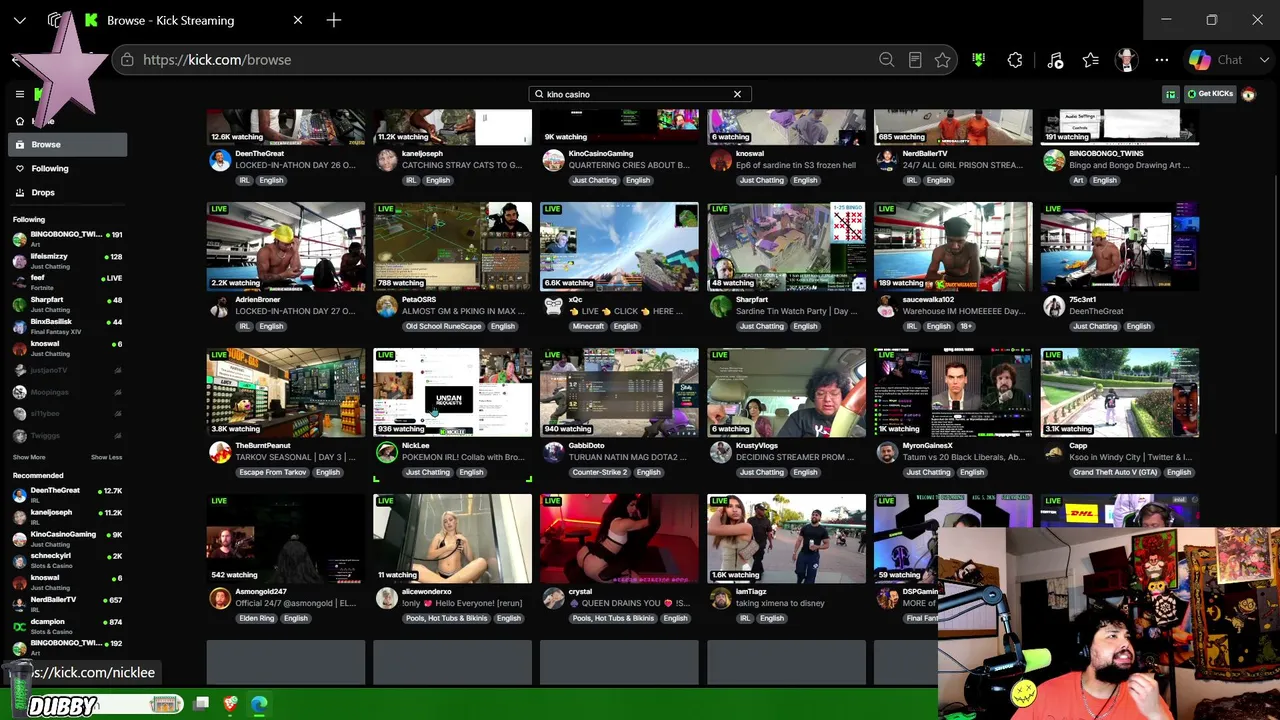Click Show More in the Following list

[29, 457]
